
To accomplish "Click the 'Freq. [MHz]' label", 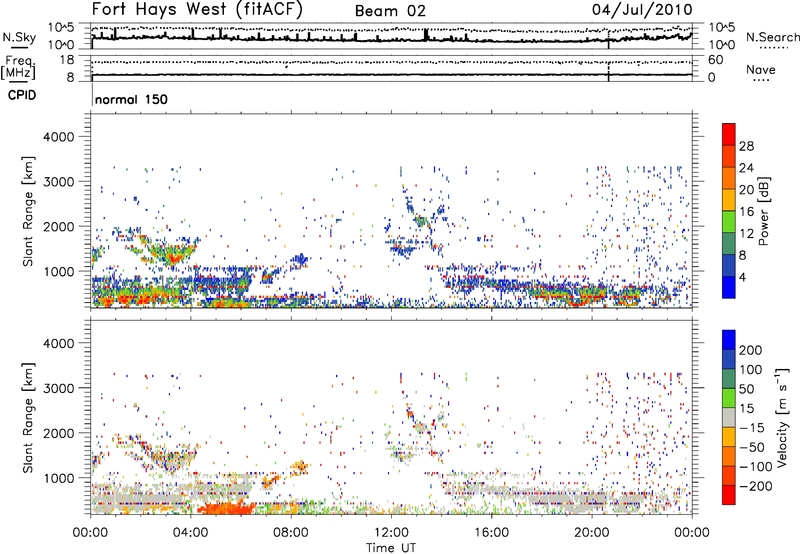I will (18, 67).
